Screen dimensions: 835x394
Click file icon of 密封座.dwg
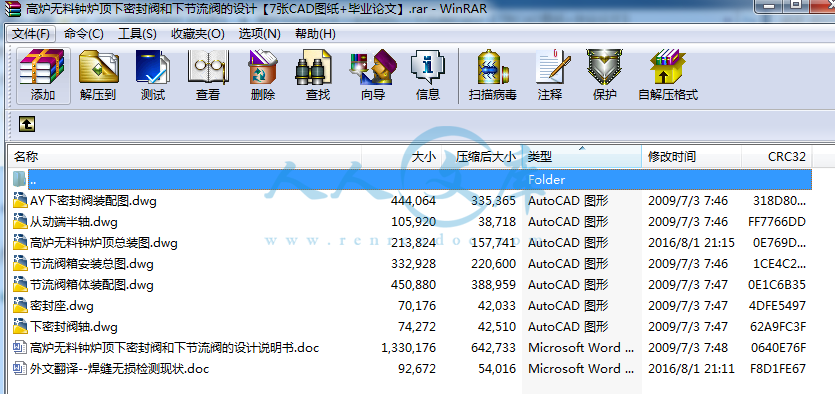[x=20, y=306]
